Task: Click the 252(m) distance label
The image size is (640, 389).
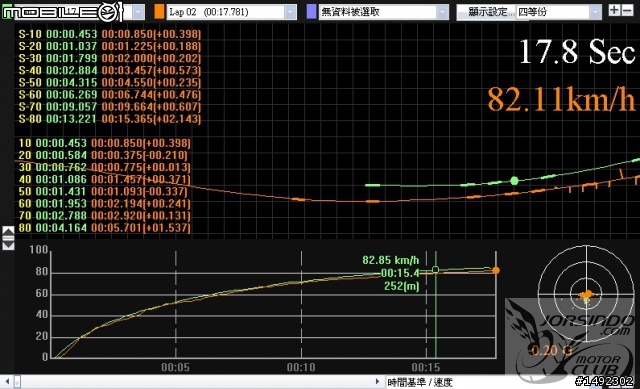Action: pos(402,286)
